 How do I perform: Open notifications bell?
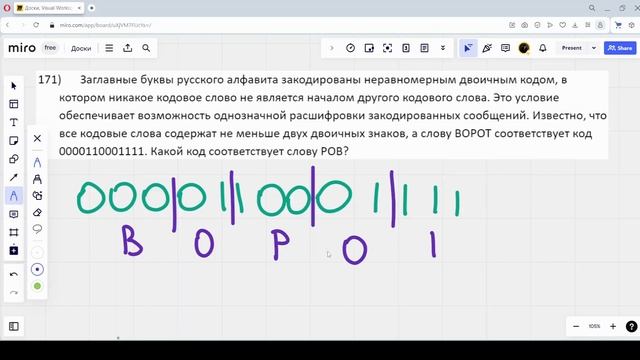[542, 48]
